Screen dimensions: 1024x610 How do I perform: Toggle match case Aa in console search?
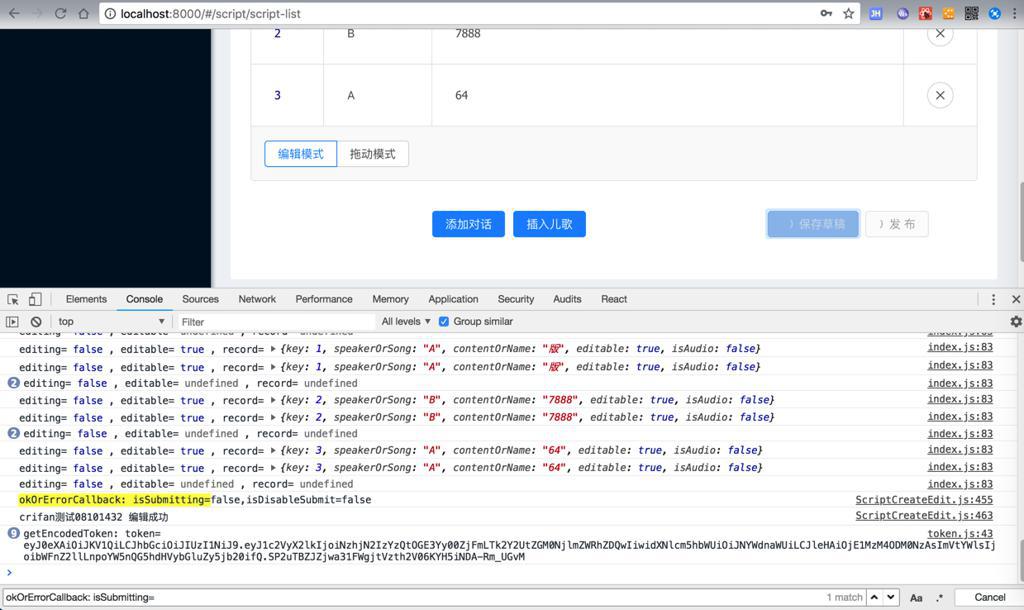[916, 598]
